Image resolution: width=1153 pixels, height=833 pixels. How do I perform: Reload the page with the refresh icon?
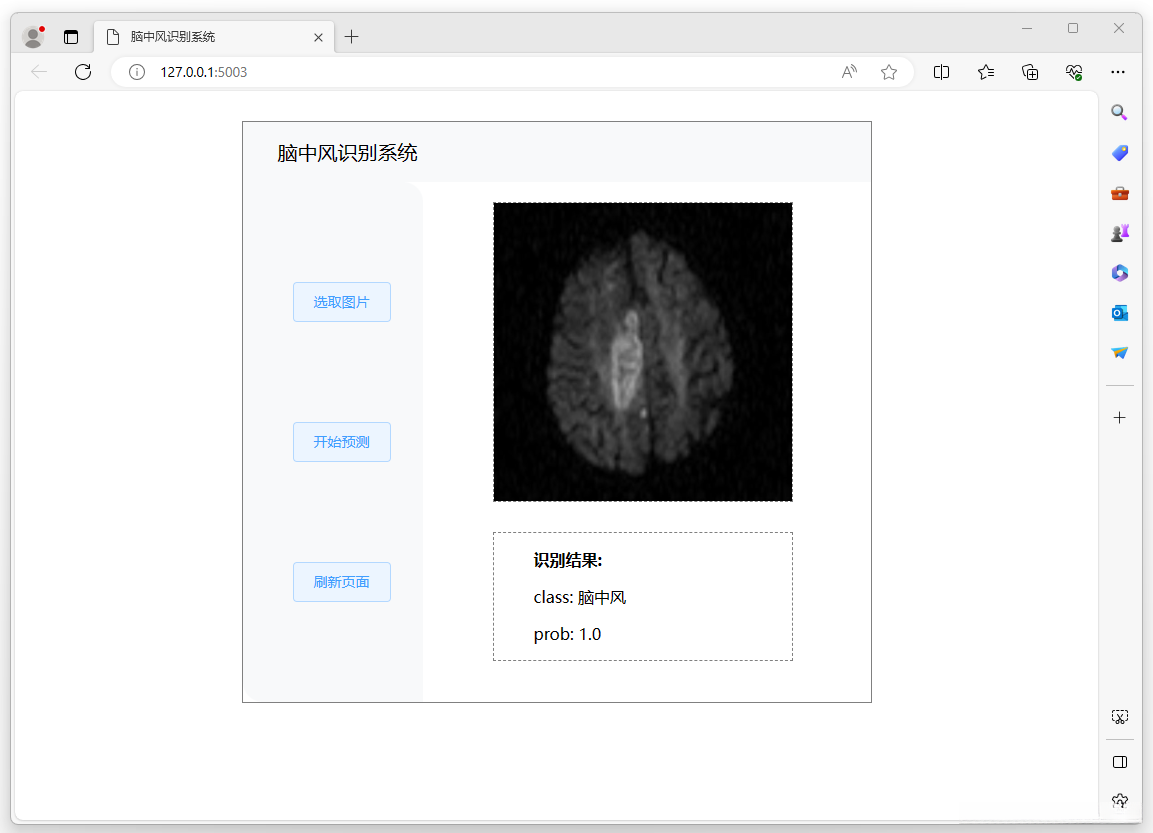click(x=83, y=72)
